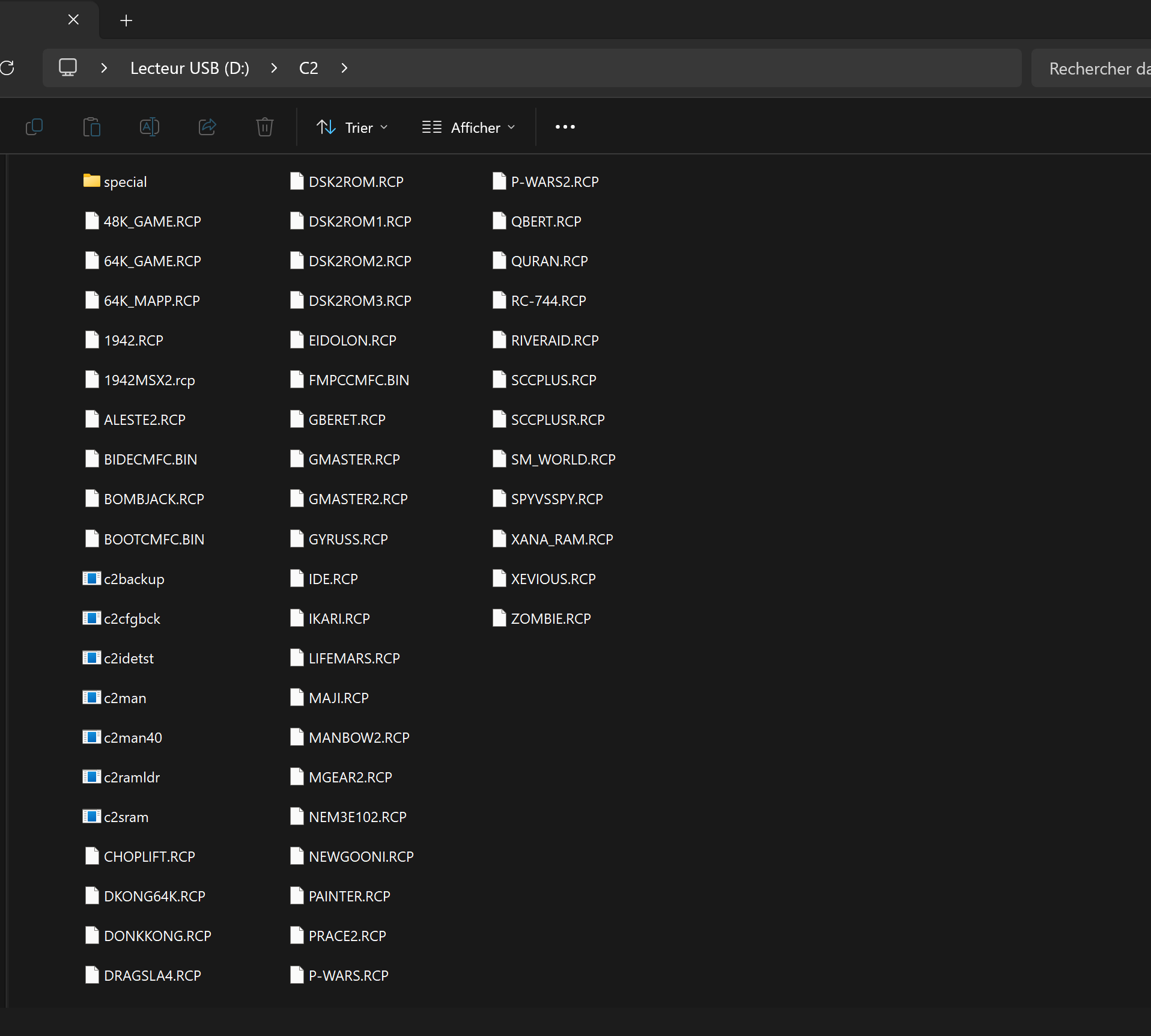Viewport: 1151px width, 1036px height.
Task: Open the three-dots more options menu
Action: 565,127
